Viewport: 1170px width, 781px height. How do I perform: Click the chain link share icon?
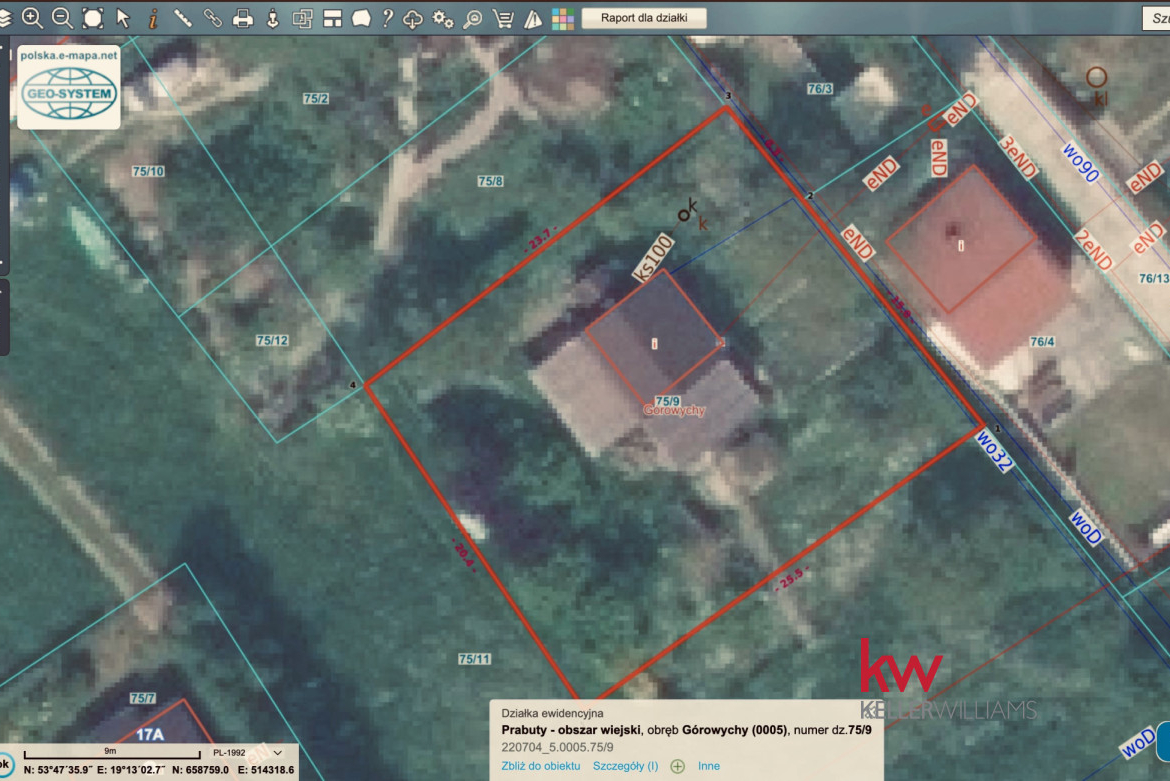tap(213, 18)
